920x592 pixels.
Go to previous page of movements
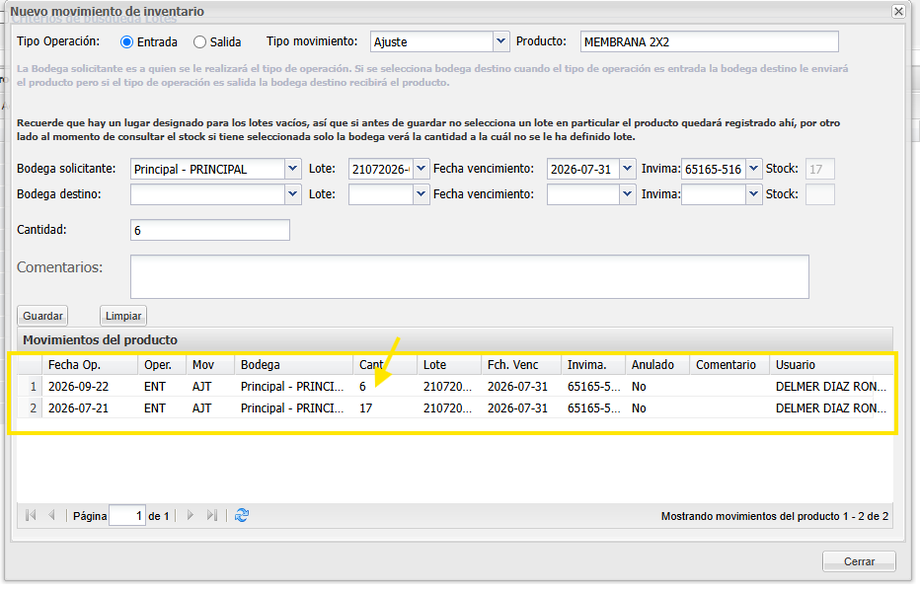52,515
